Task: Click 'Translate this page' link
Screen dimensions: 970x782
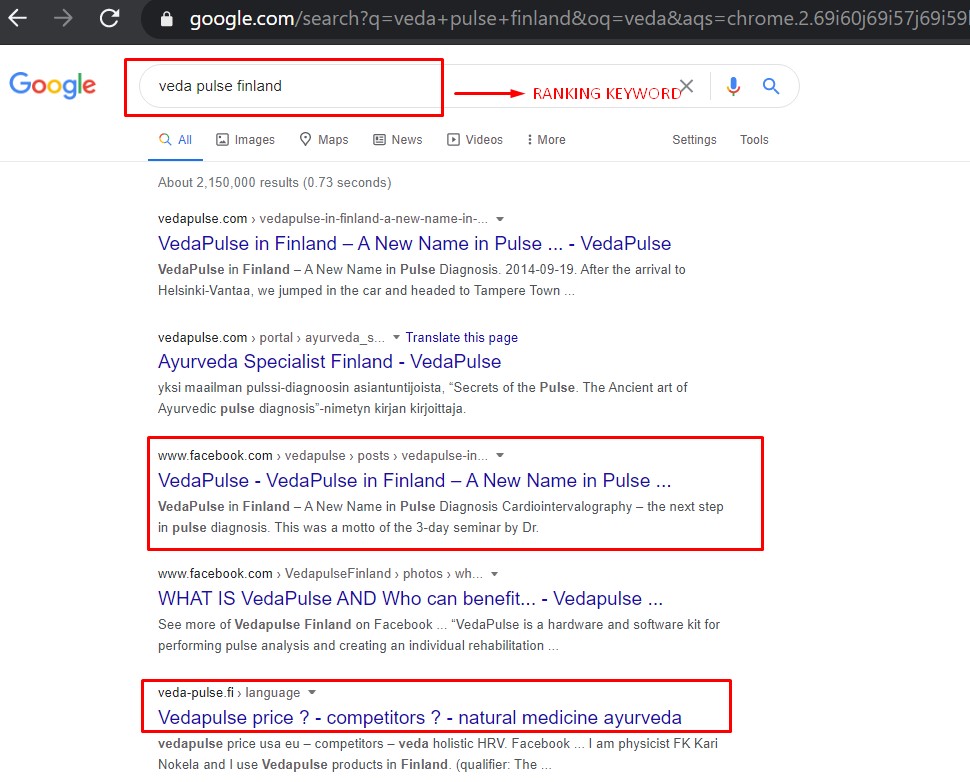Action: click(461, 337)
